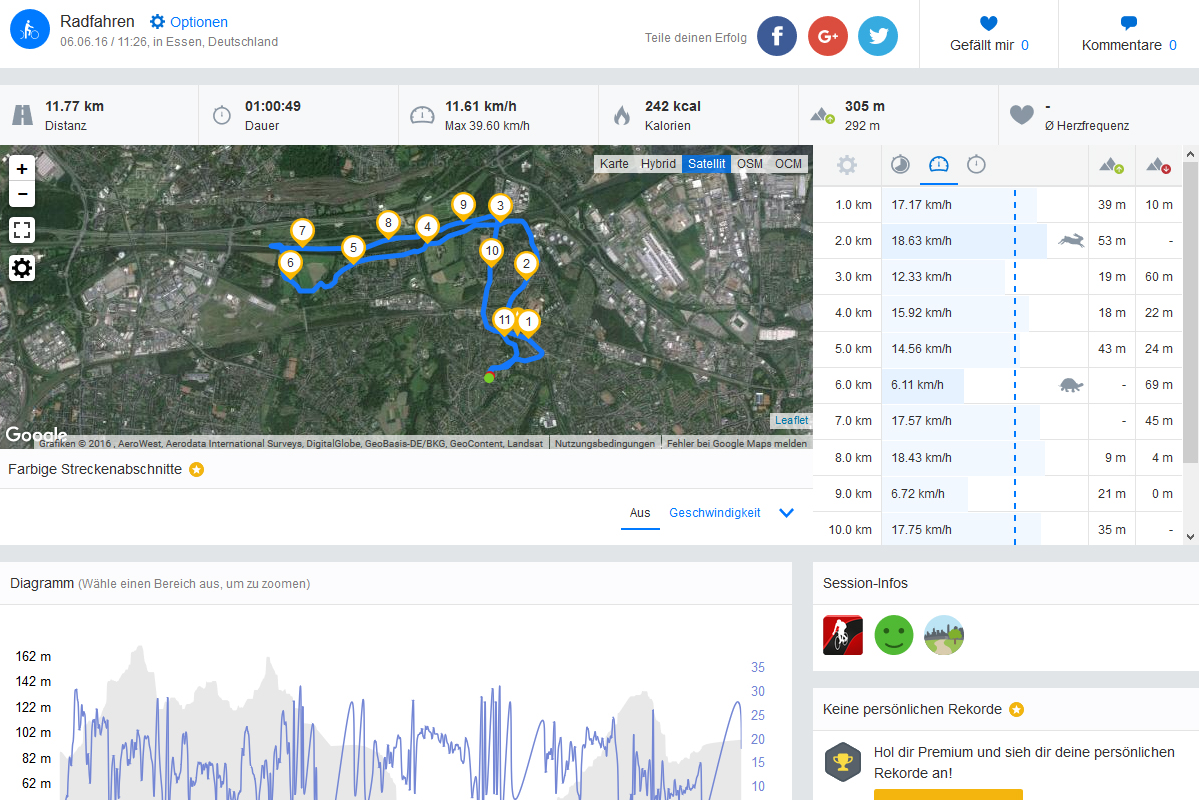
Task: Click the splits table gear icon
Action: click(846, 164)
